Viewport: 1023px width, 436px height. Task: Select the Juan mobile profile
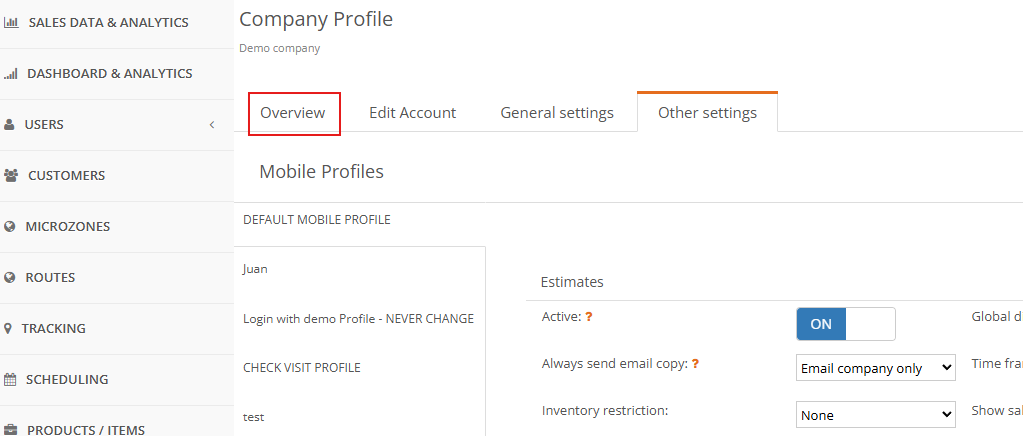255,269
